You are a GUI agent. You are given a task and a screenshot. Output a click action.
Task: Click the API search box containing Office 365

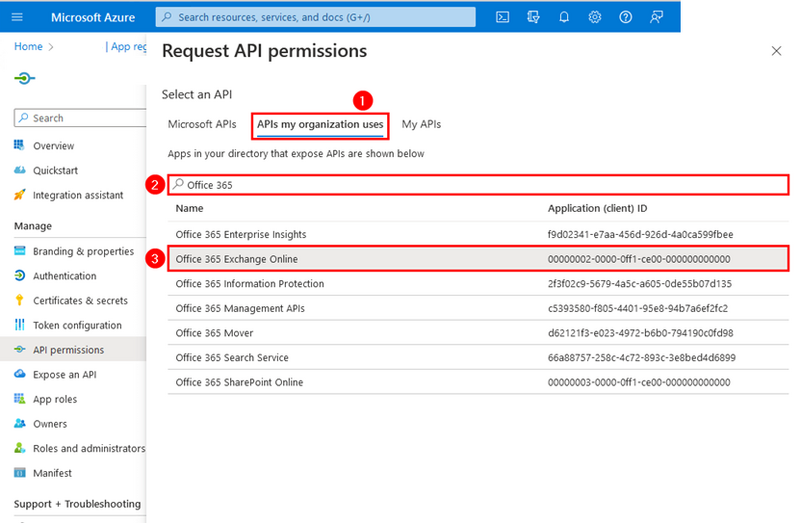pyautogui.click(x=478, y=185)
